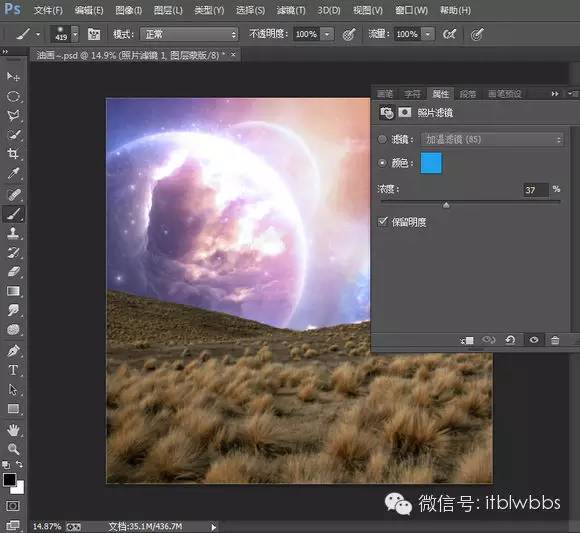580x533 pixels.
Task: Open the brush preset picker dropdown
Action: tap(75, 34)
